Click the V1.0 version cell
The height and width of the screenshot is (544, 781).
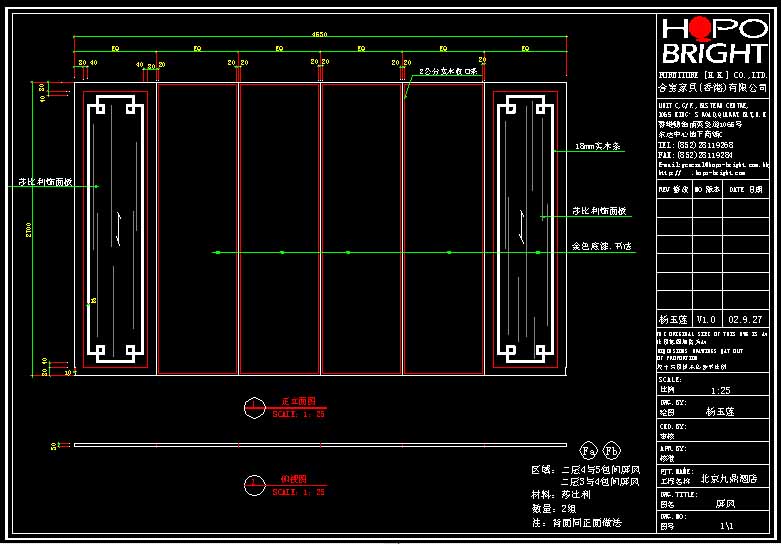tap(708, 319)
